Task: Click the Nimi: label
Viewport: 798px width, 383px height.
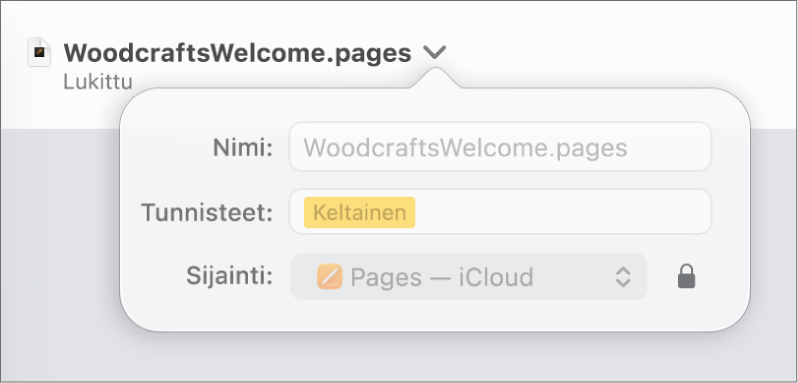Action: (243, 148)
